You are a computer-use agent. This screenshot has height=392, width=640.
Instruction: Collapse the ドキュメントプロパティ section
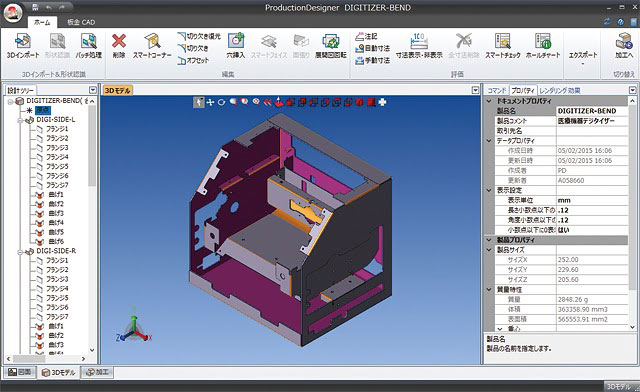pos(489,101)
